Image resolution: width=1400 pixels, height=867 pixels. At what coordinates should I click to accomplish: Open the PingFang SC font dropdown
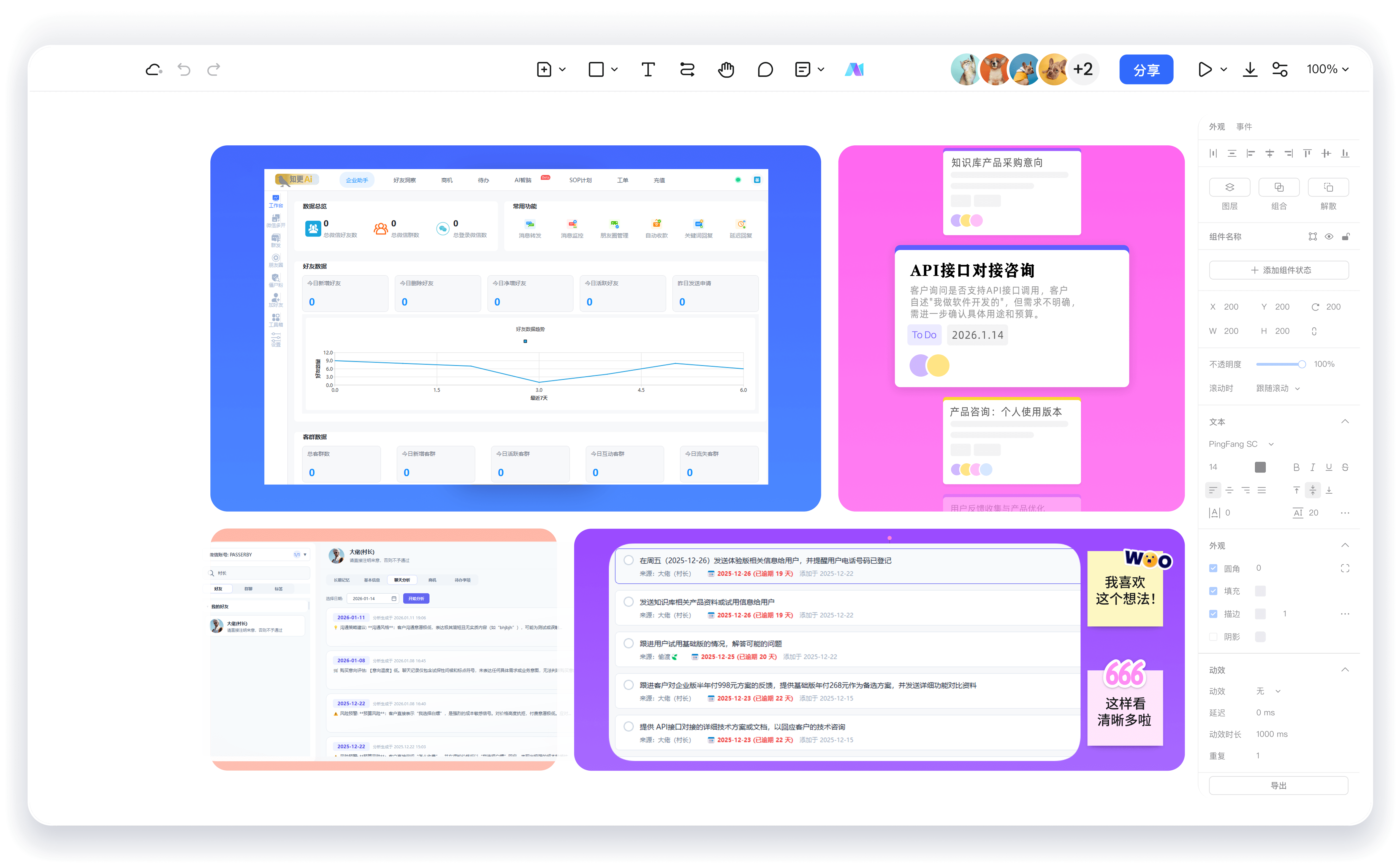pos(1241,444)
